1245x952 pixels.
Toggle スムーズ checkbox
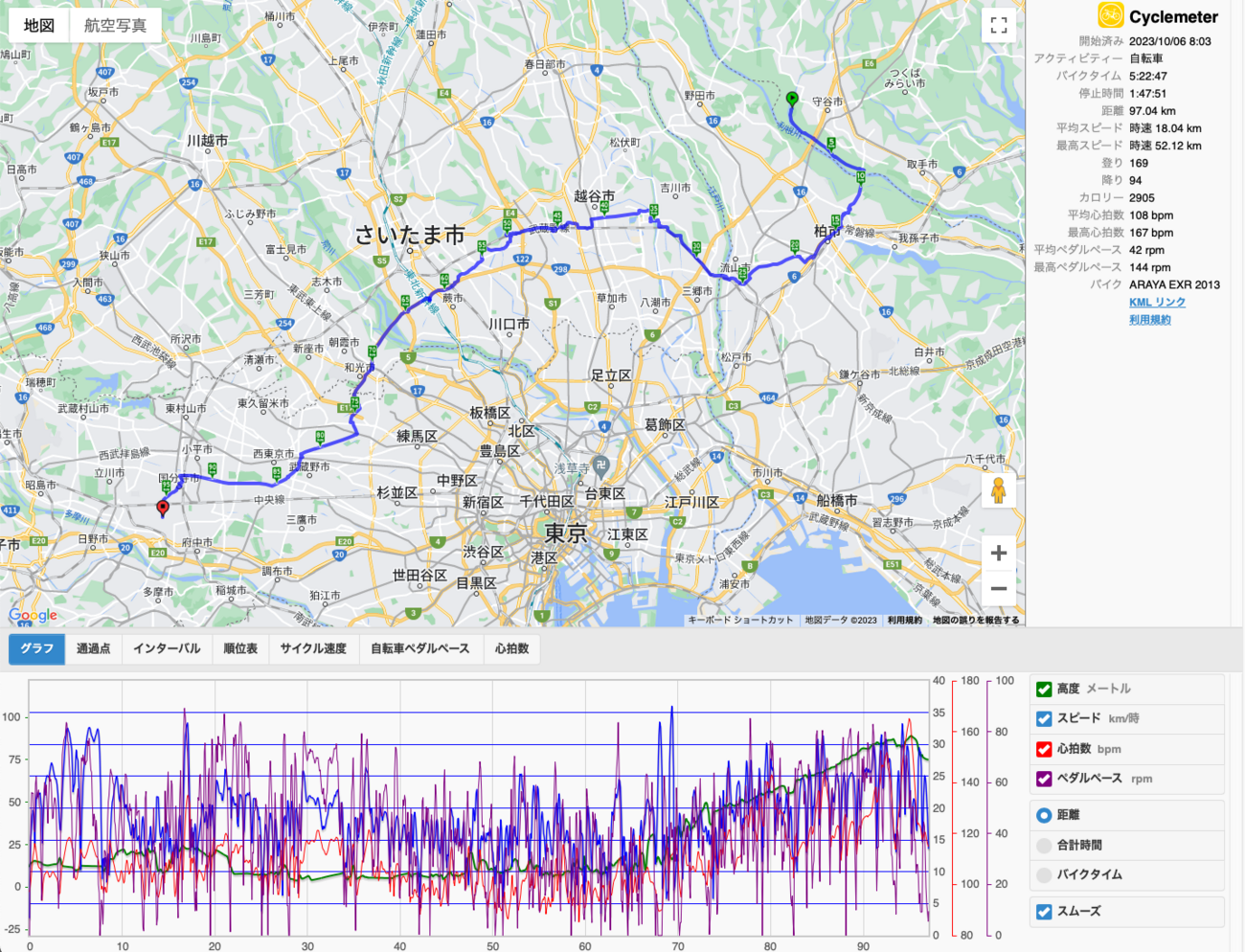1044,912
